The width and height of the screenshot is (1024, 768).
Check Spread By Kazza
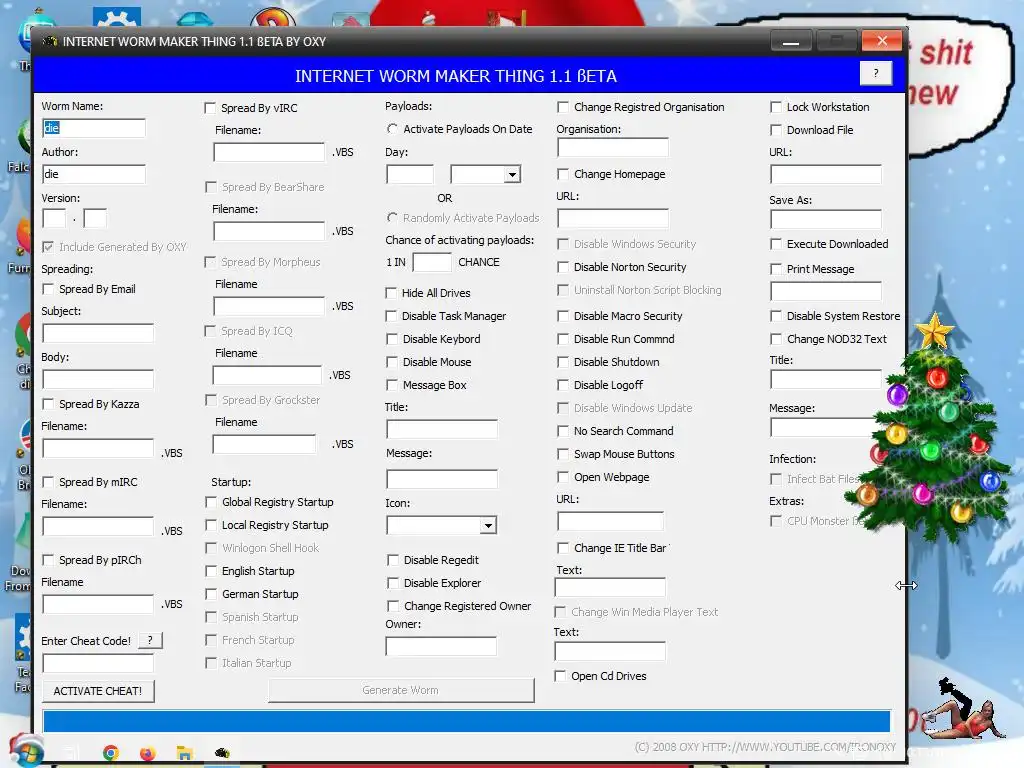pos(48,404)
